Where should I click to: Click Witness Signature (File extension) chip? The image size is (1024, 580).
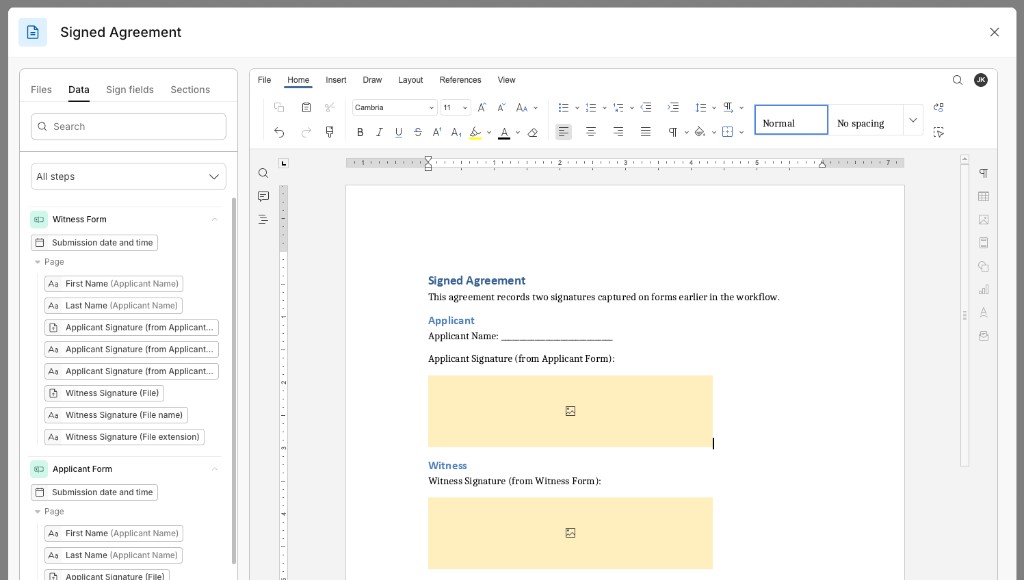point(124,437)
